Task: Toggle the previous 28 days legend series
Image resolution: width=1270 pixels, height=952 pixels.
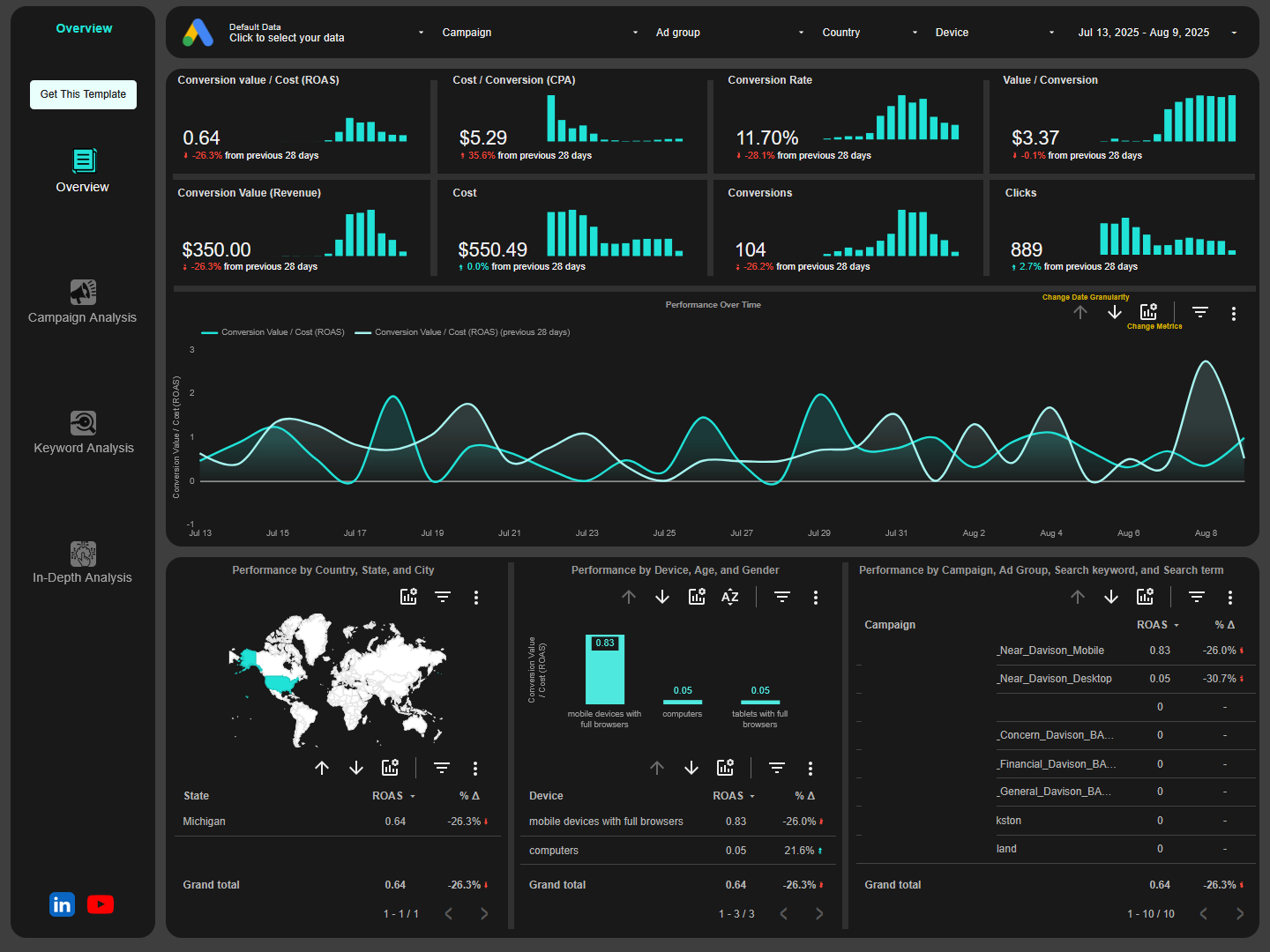Action: [461, 332]
